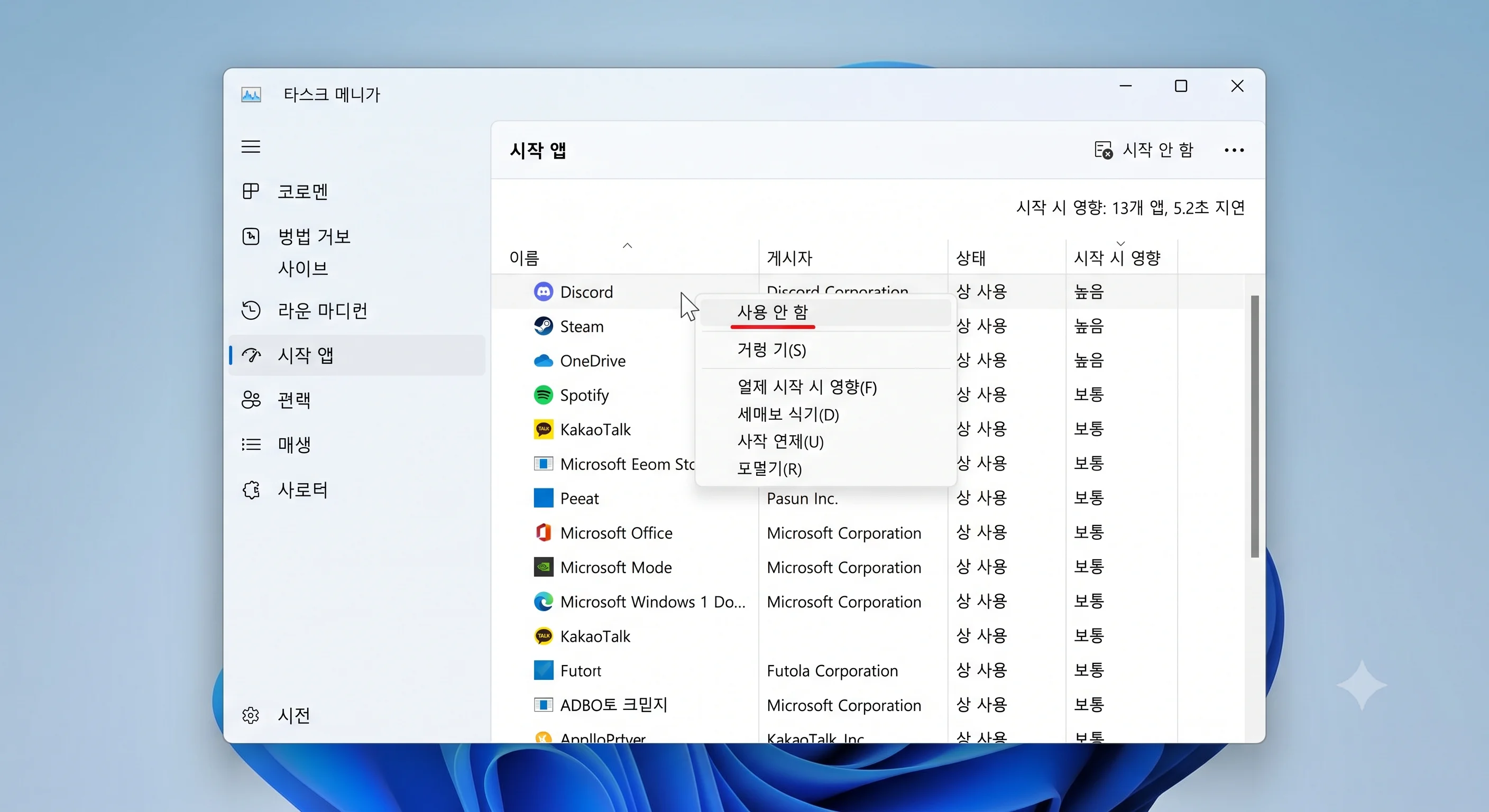Image resolution: width=1489 pixels, height=812 pixels.
Task: Click the Steam app icon
Action: point(543,326)
